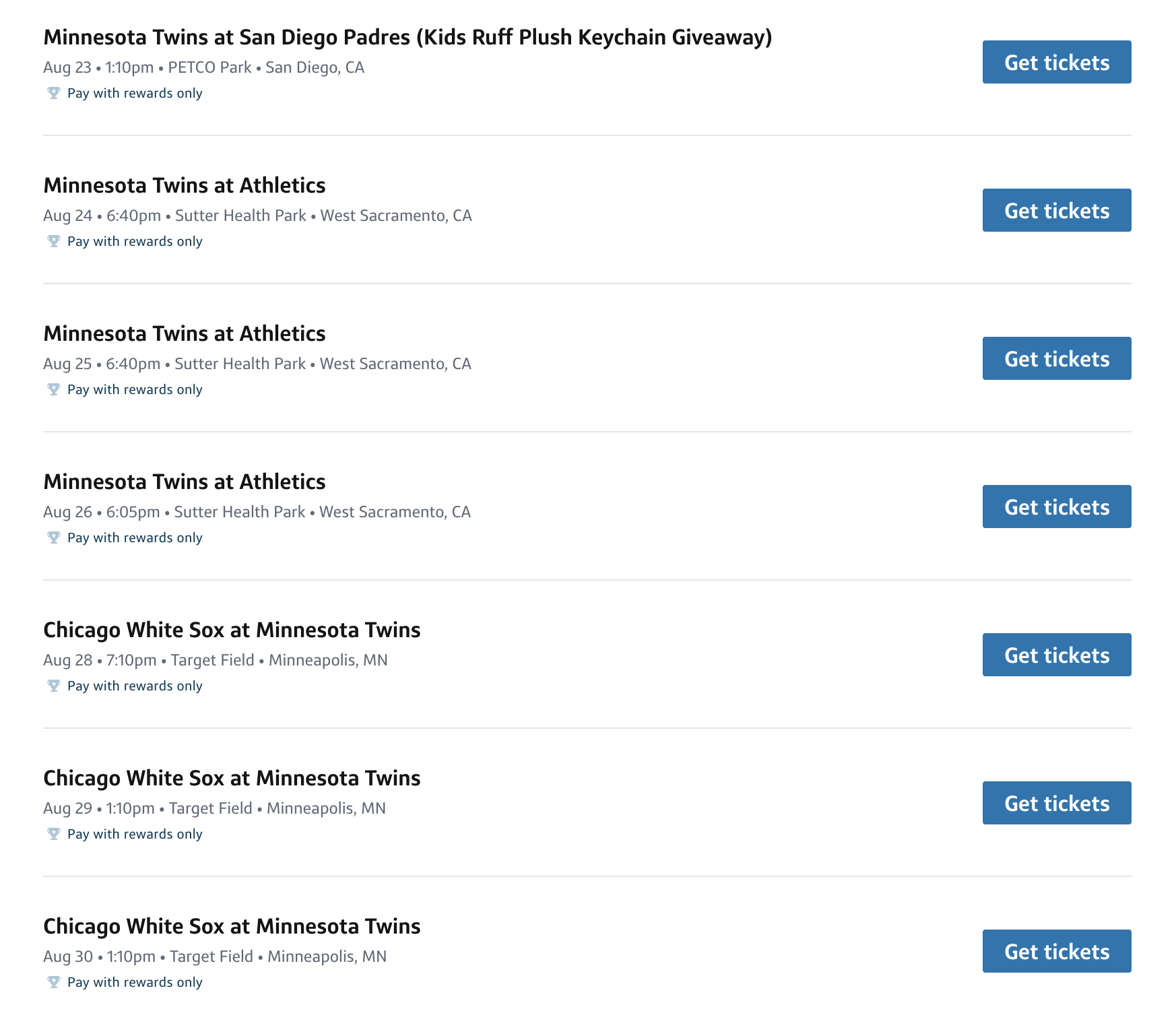1176x1009 pixels.
Task: Get tickets for Aug 24 Twins at Athletics
Action: pos(1057,210)
